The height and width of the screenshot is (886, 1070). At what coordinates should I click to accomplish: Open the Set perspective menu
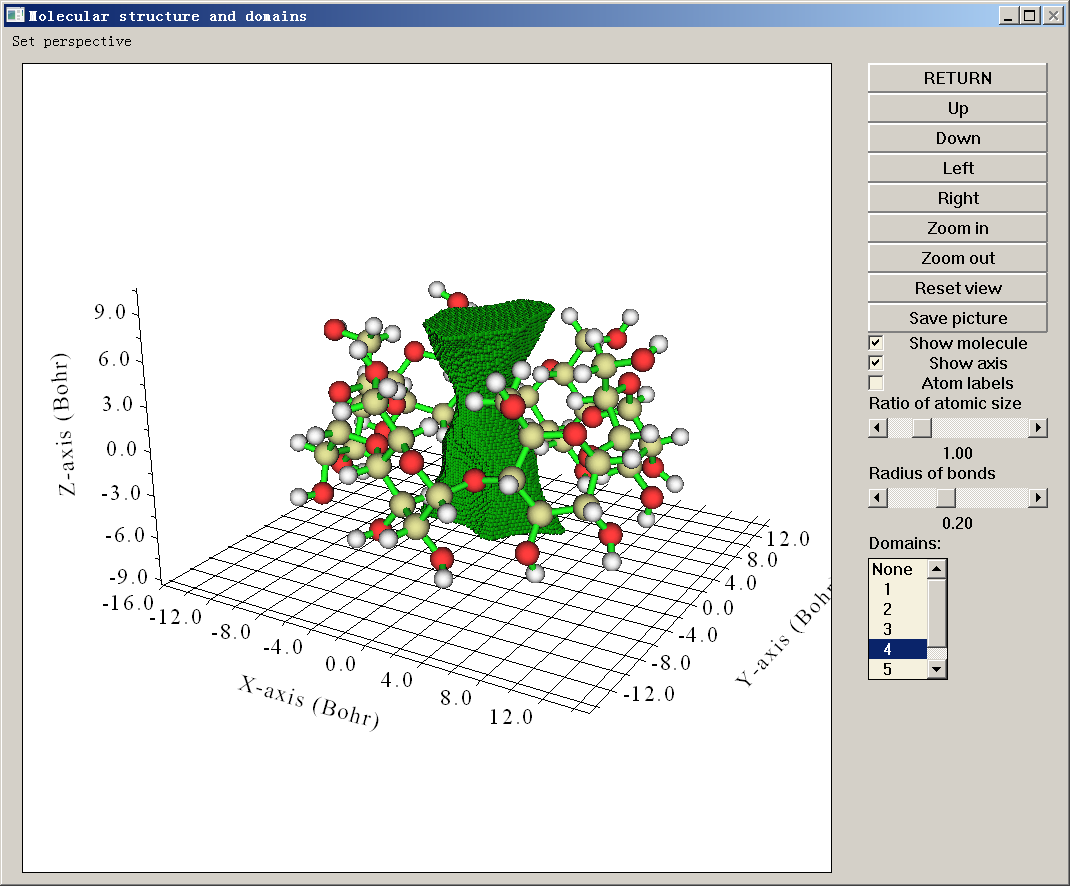72,42
